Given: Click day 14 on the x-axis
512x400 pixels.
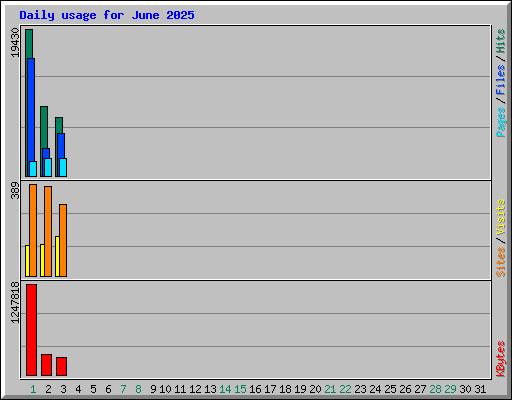Looking at the screenshot, I should tap(225, 389).
